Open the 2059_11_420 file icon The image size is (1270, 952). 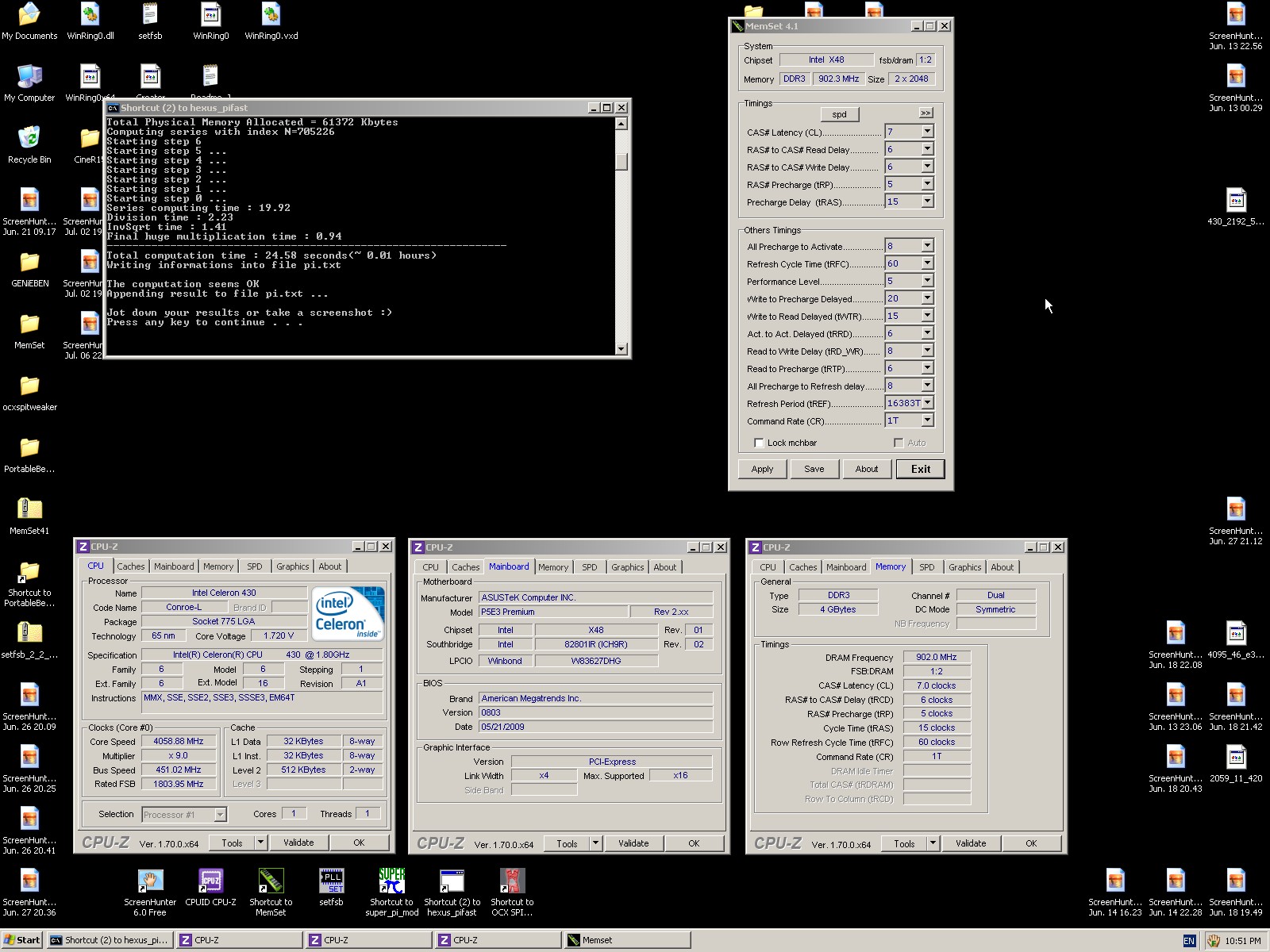pyautogui.click(x=1236, y=764)
